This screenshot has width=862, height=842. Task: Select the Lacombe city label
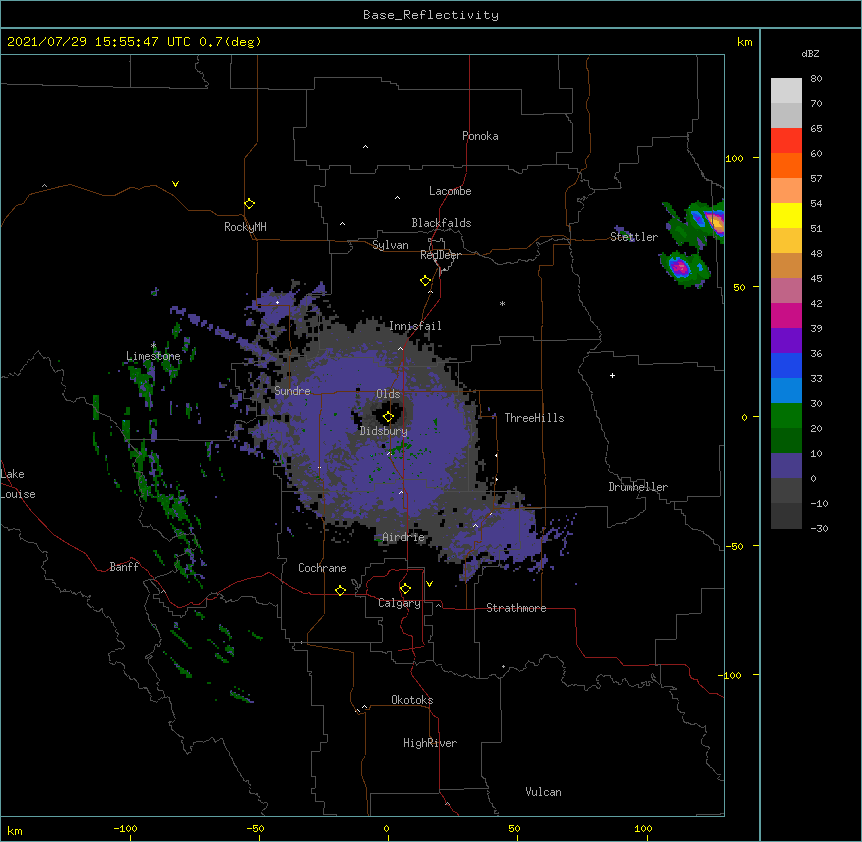(450, 191)
